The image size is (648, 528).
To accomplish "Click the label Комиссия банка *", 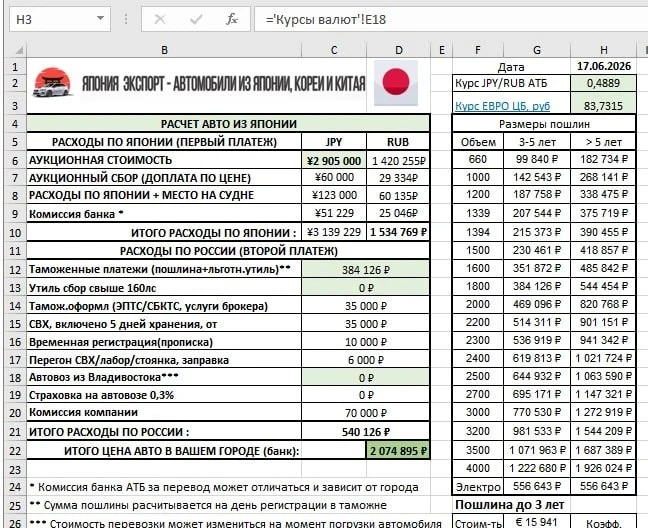I will 76,214.
